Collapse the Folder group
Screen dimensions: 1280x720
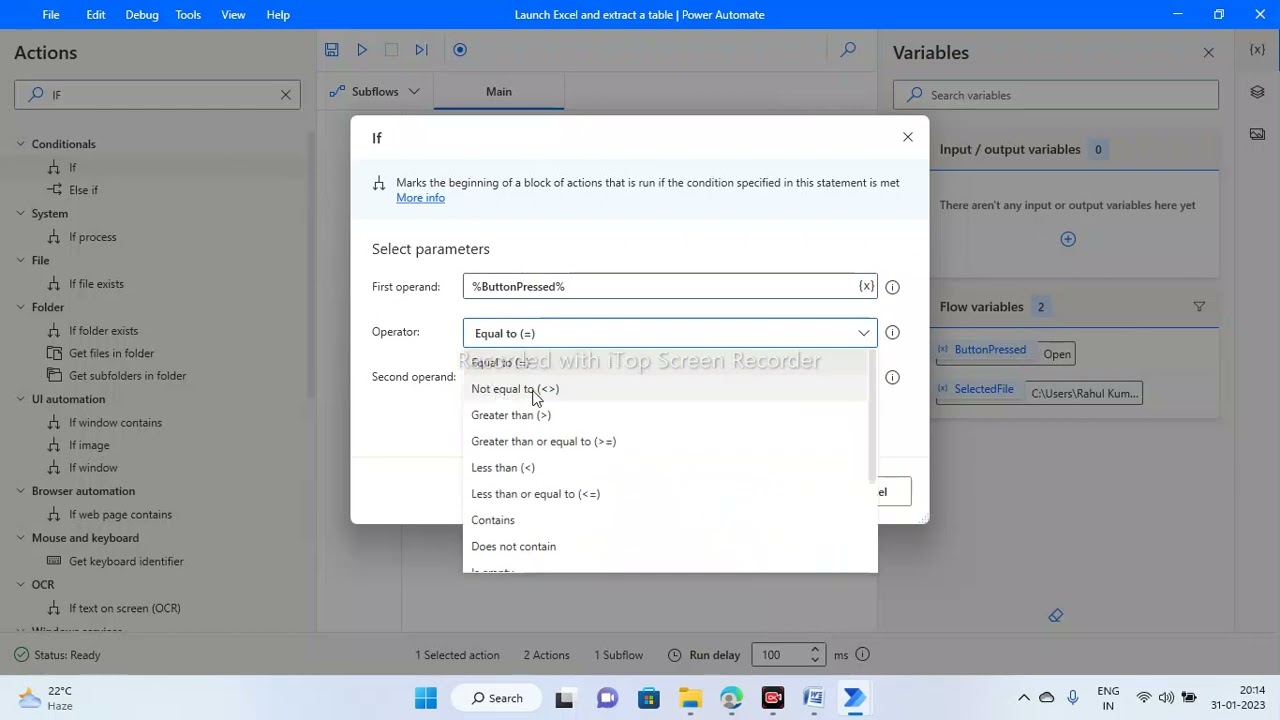point(20,307)
